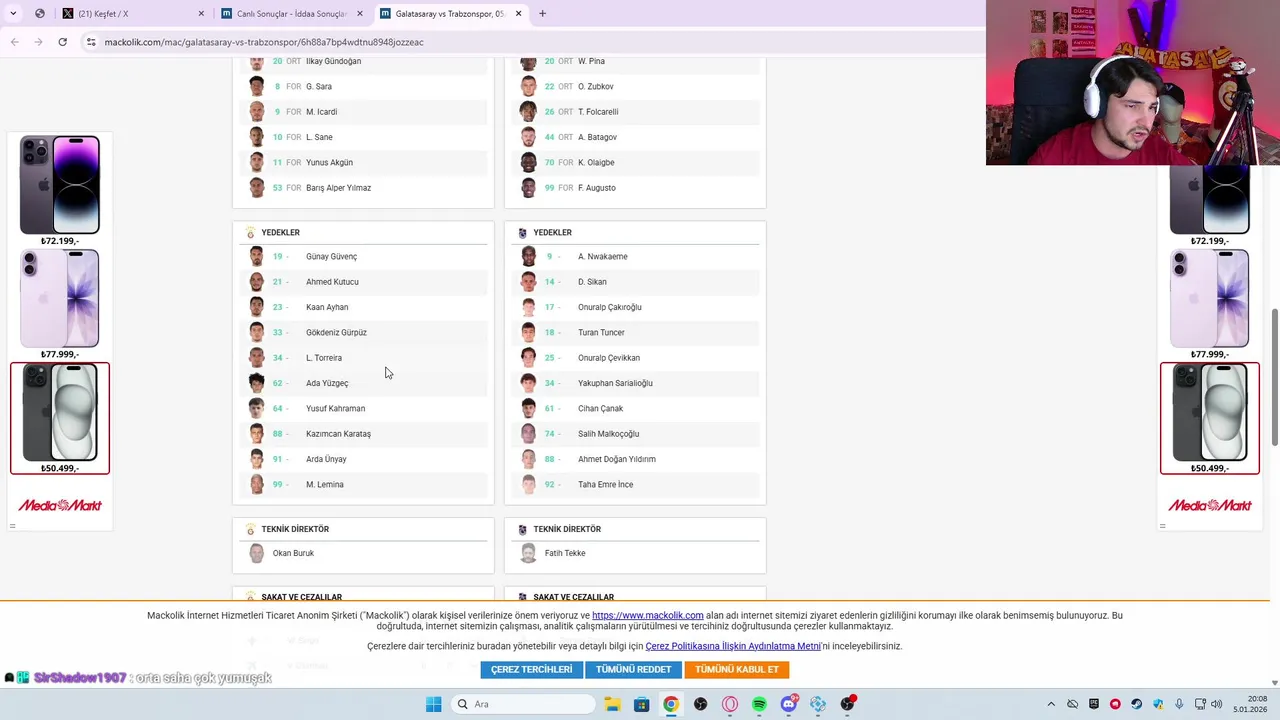Open a new browser tab
1280x720 pixels.
pos(542,14)
